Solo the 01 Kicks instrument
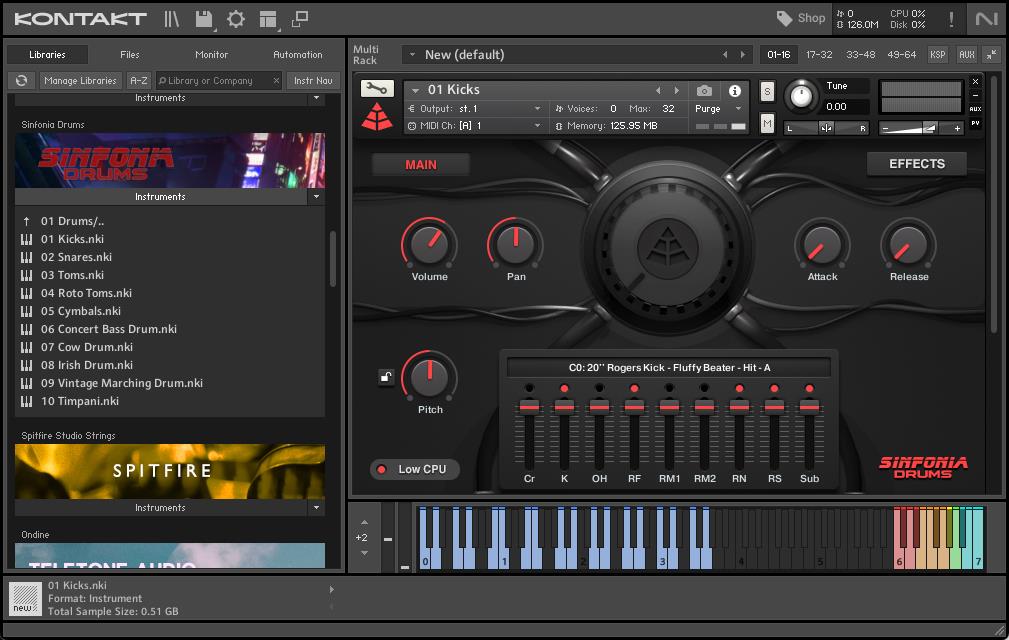Image resolution: width=1009 pixels, height=640 pixels. coord(767,92)
